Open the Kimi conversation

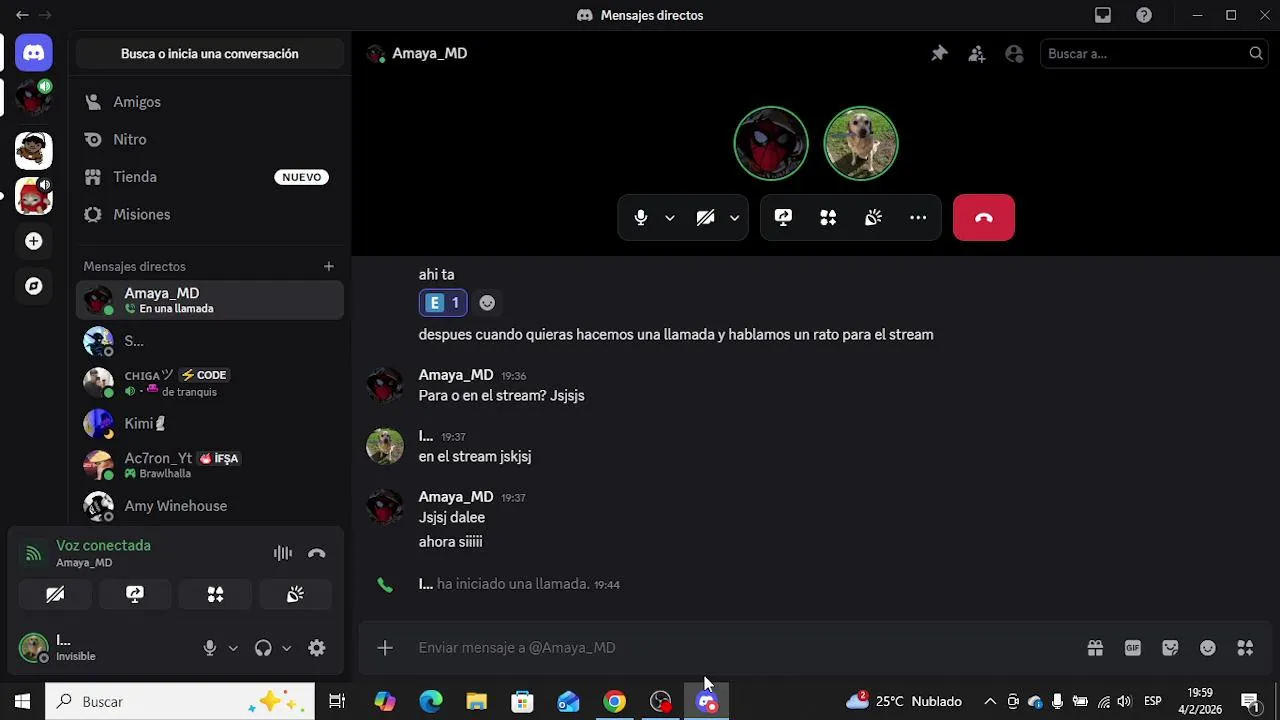(x=210, y=424)
